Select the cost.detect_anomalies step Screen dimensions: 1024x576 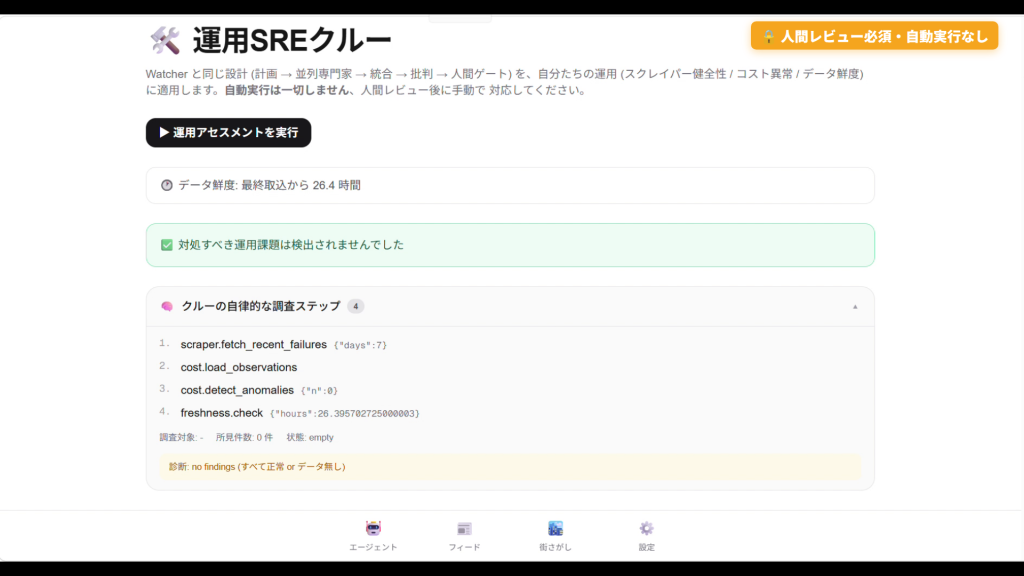click(x=237, y=390)
